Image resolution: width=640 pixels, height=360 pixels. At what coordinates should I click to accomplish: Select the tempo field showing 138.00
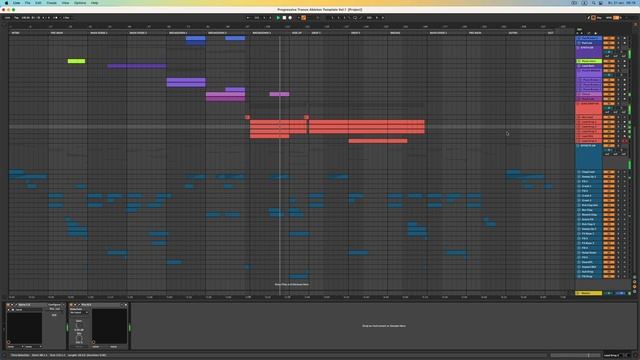[25, 18]
